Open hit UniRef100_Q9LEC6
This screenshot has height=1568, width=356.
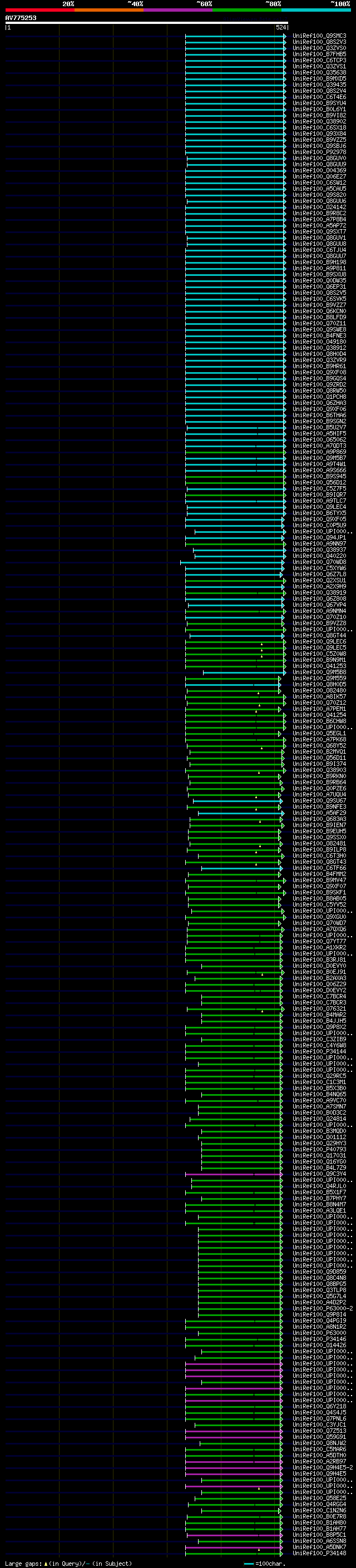319,641
